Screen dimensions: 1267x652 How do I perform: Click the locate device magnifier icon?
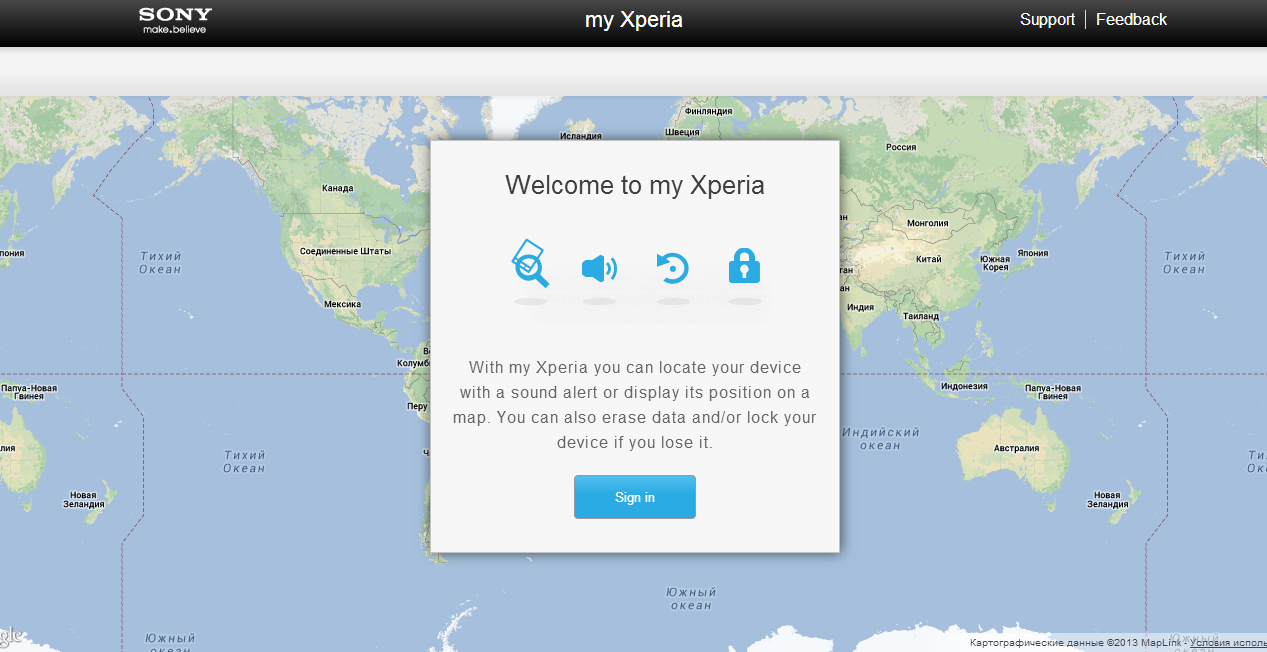tap(529, 263)
